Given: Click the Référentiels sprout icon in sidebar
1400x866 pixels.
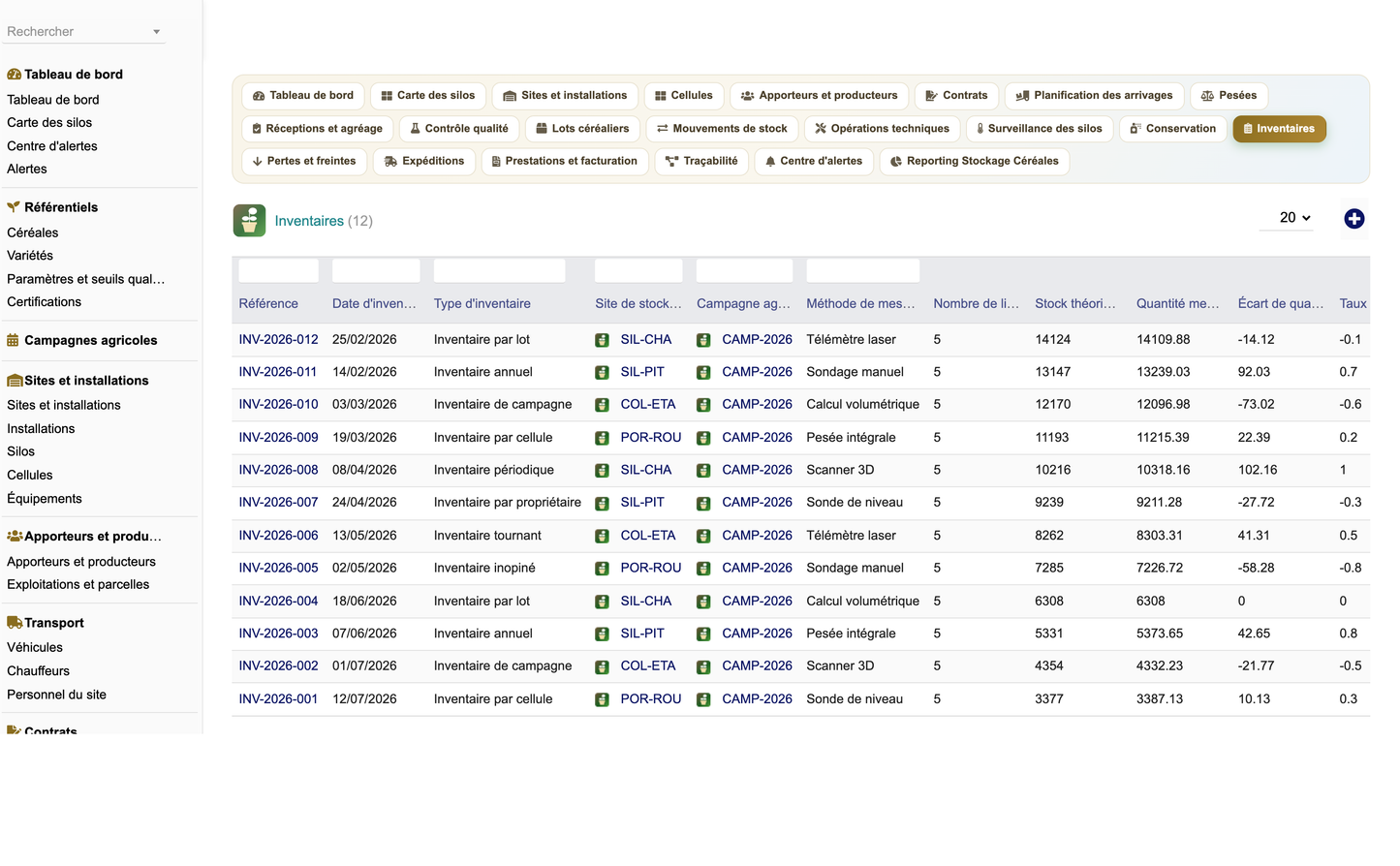Looking at the screenshot, I should [14, 207].
